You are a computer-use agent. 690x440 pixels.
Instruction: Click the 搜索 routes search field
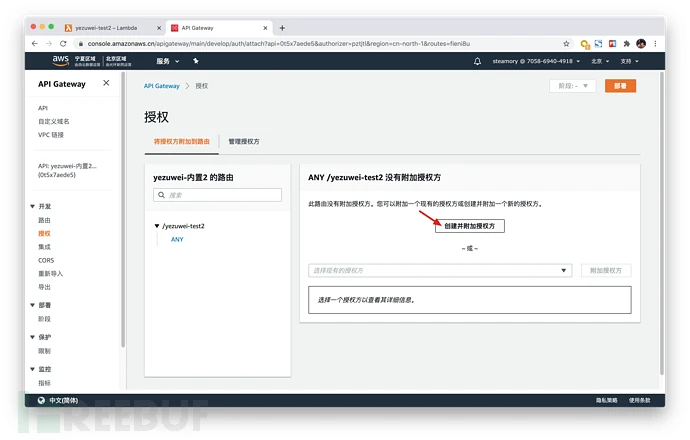tap(217, 195)
